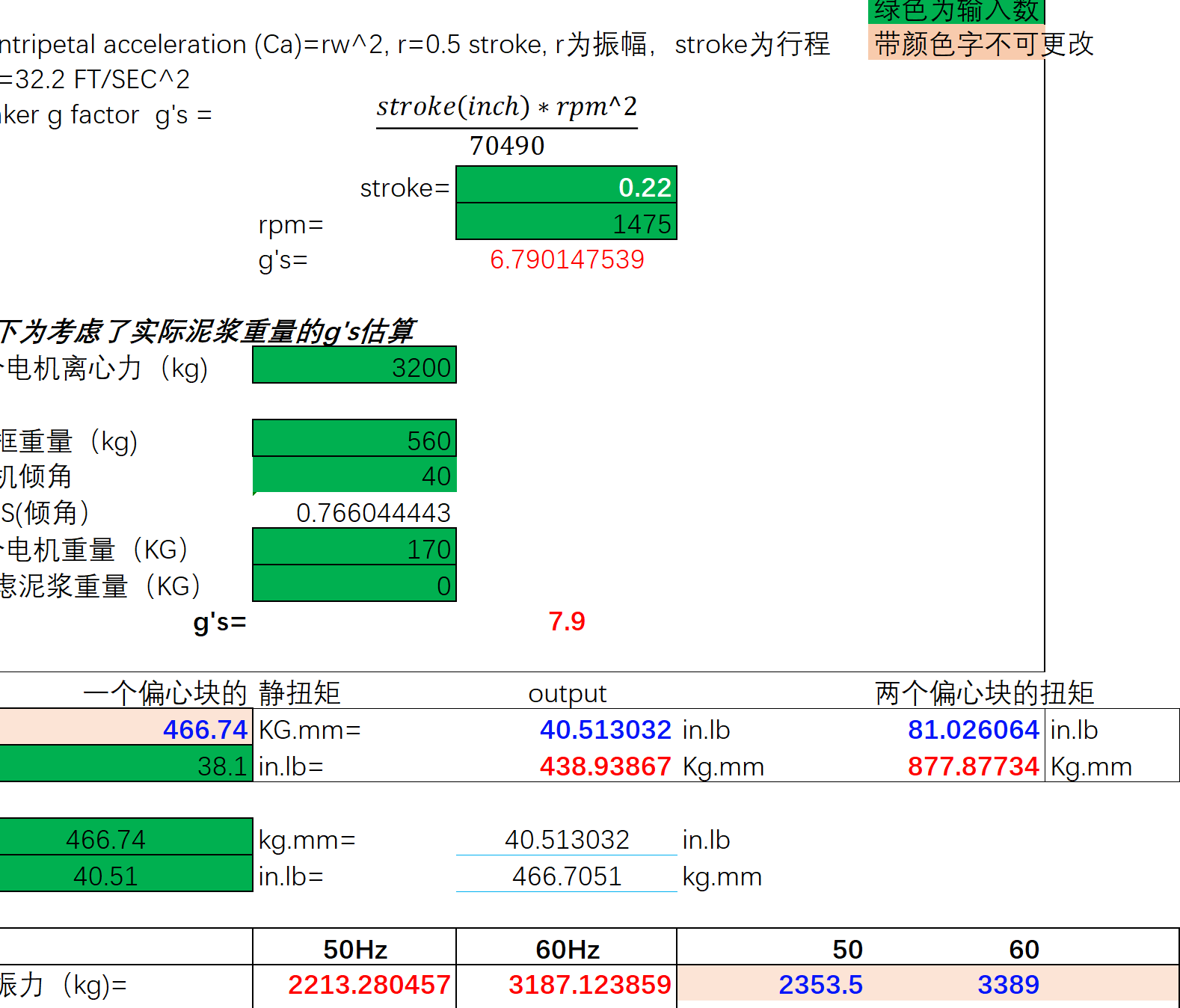The height and width of the screenshot is (1008, 1180).
Task: Click the 'kg.mm' unit beside 466.7051
Action: [722, 876]
